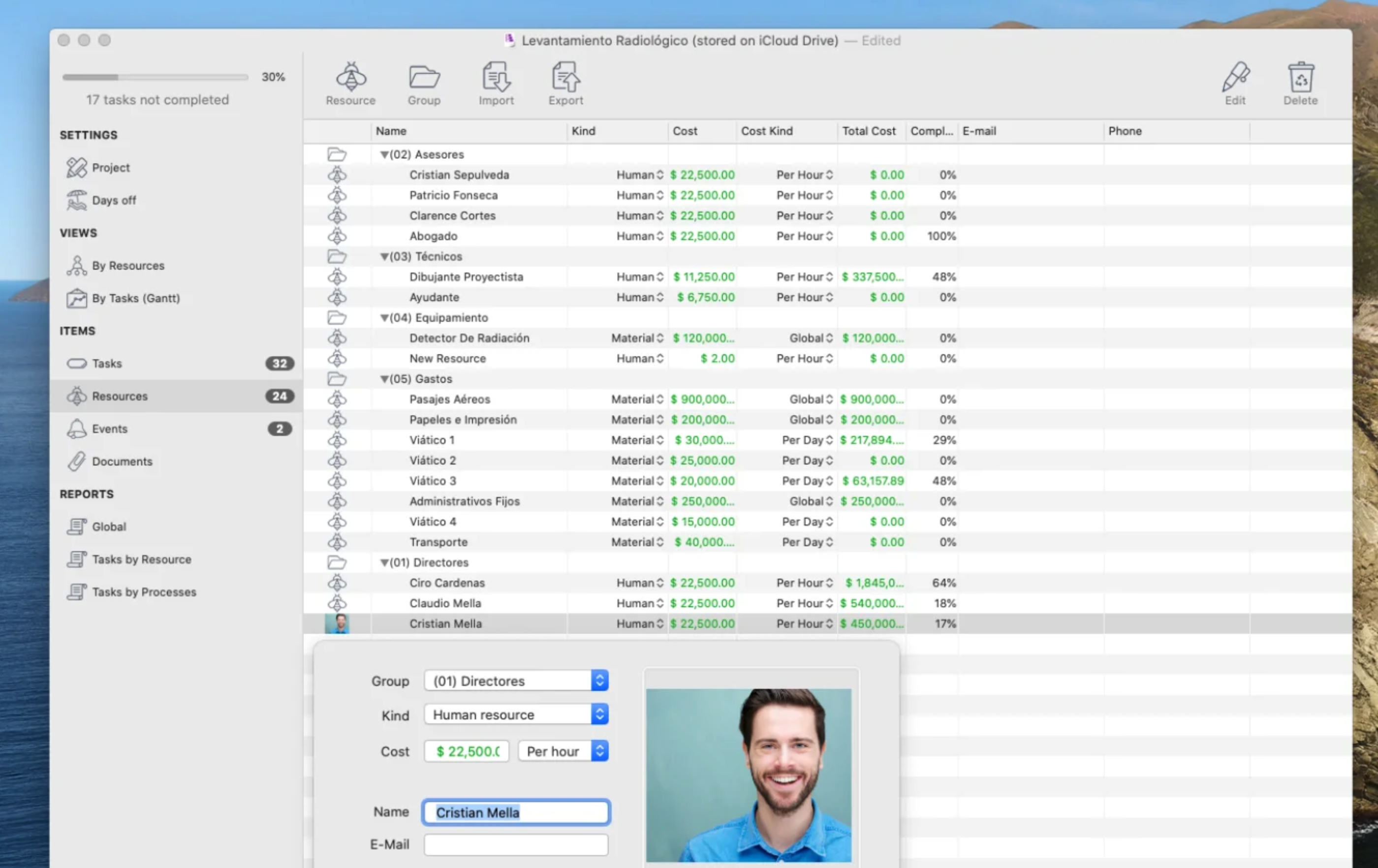
Task: Collapse the (05) Gastos group
Action: coord(384,379)
